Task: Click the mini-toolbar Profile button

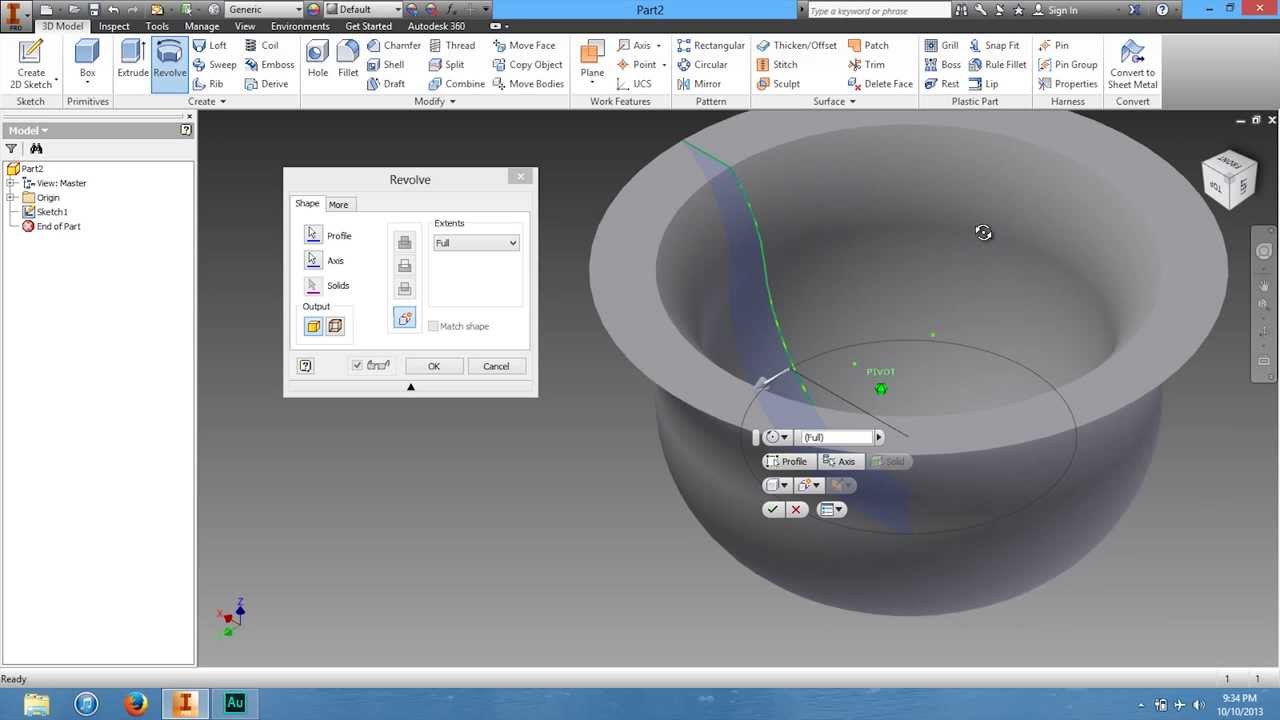Action: [787, 461]
